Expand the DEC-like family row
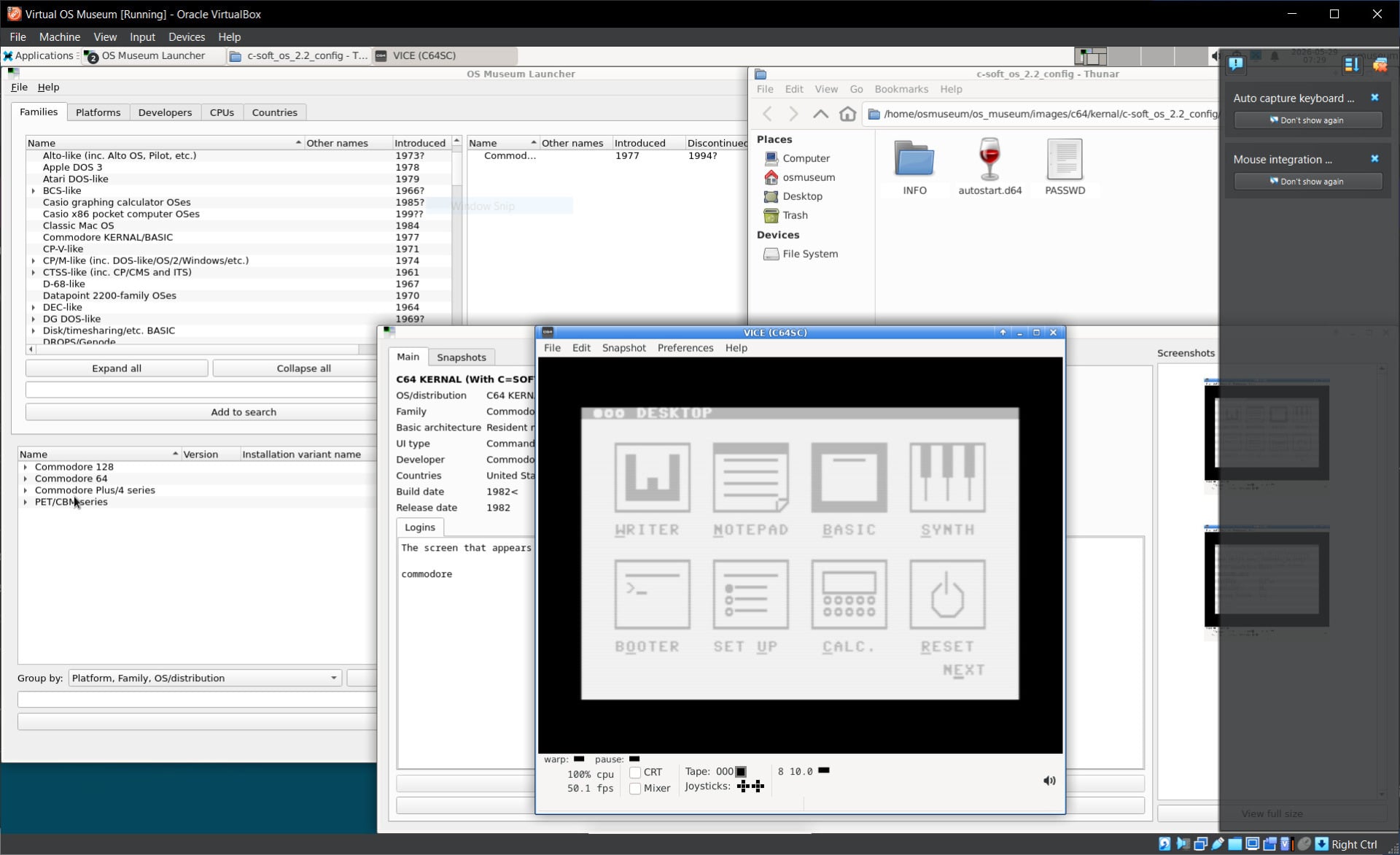 [x=34, y=308]
